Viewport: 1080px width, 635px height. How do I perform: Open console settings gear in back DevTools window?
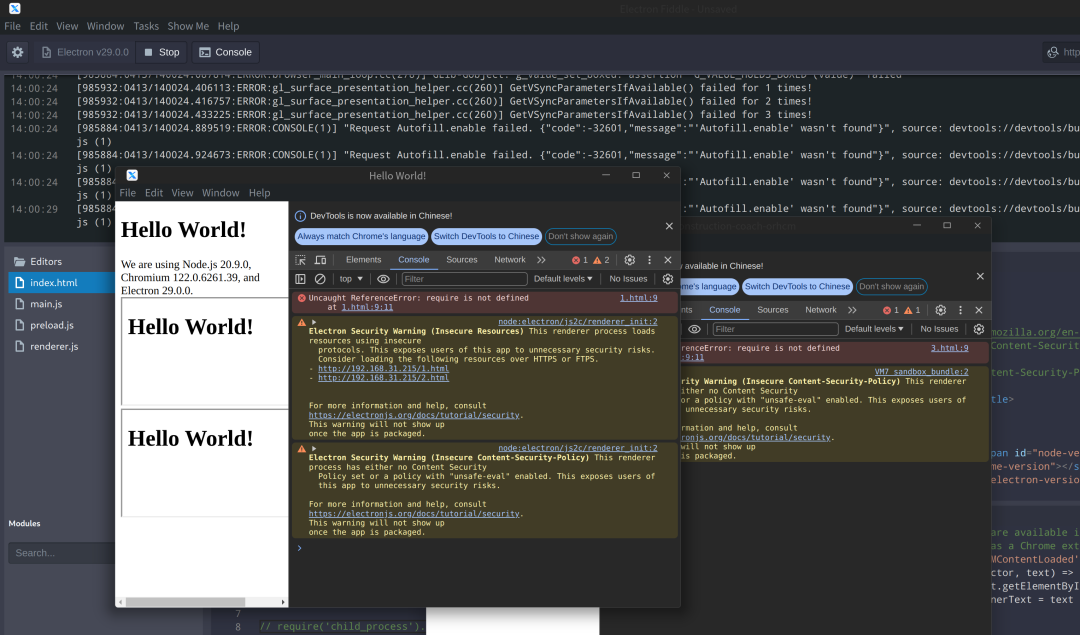[x=979, y=329]
